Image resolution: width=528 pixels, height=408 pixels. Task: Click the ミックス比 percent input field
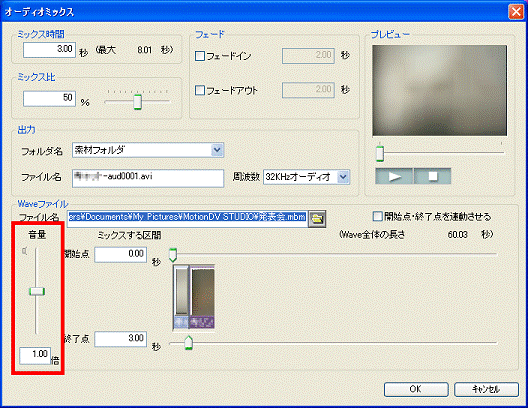(x=49, y=99)
